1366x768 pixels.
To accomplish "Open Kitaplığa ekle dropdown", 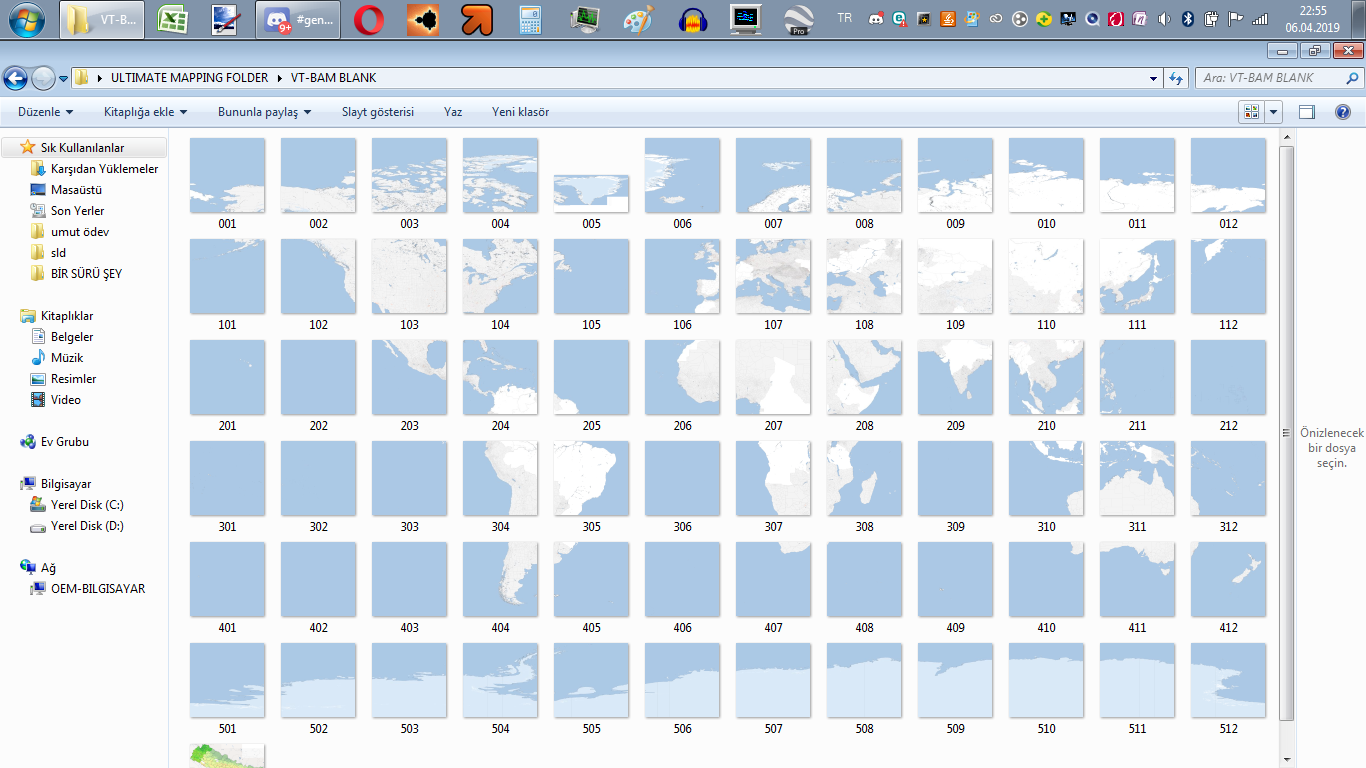I will coord(145,112).
